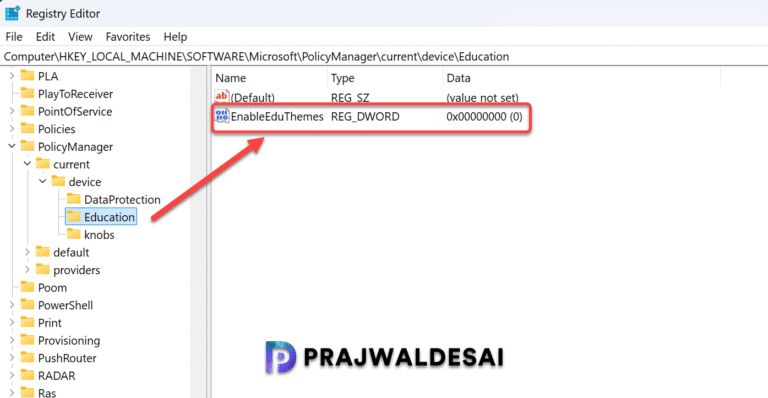Image resolution: width=768 pixels, height=398 pixels.
Task: Click the device folder icon
Action: coord(58,182)
